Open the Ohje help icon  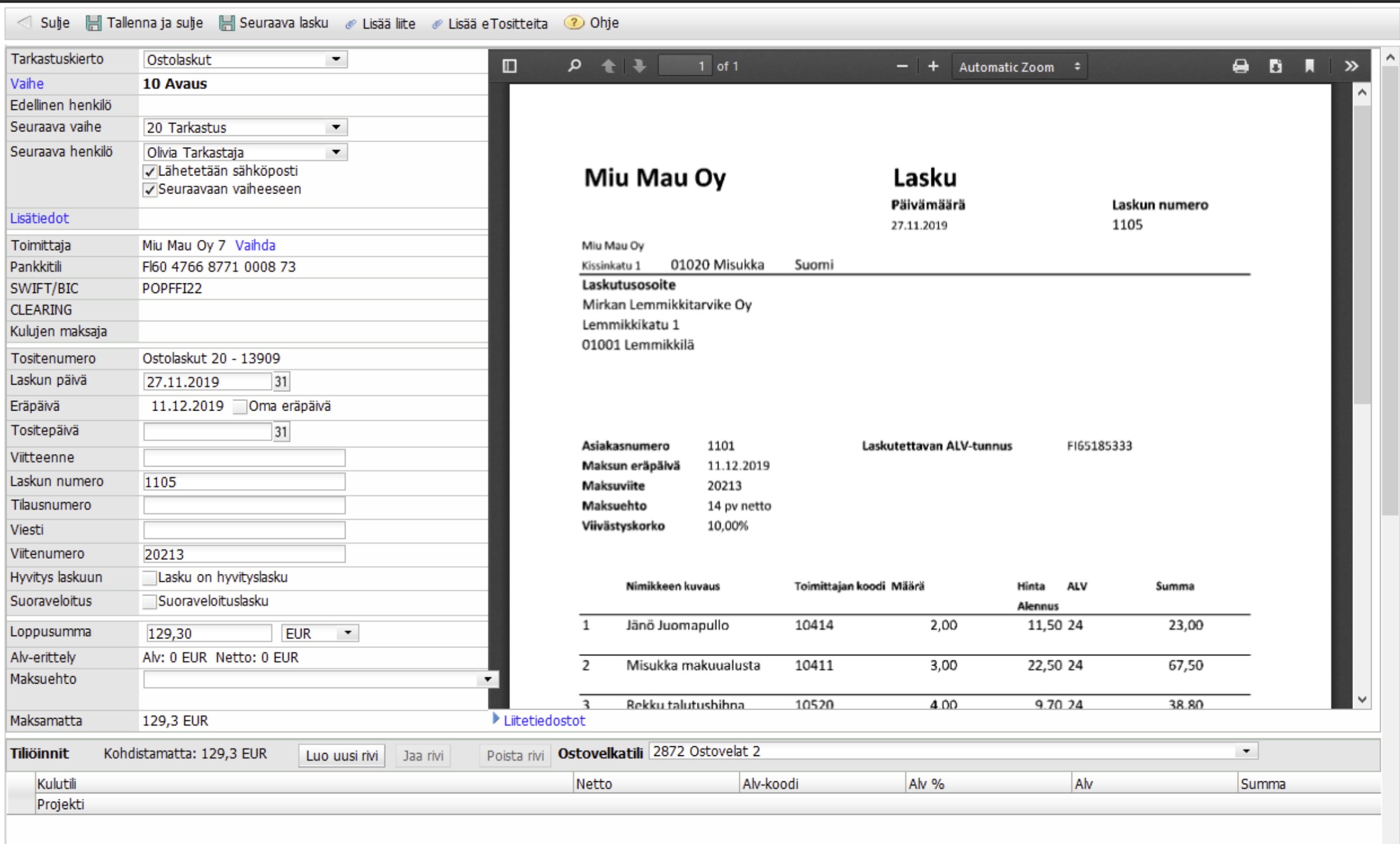(x=574, y=22)
